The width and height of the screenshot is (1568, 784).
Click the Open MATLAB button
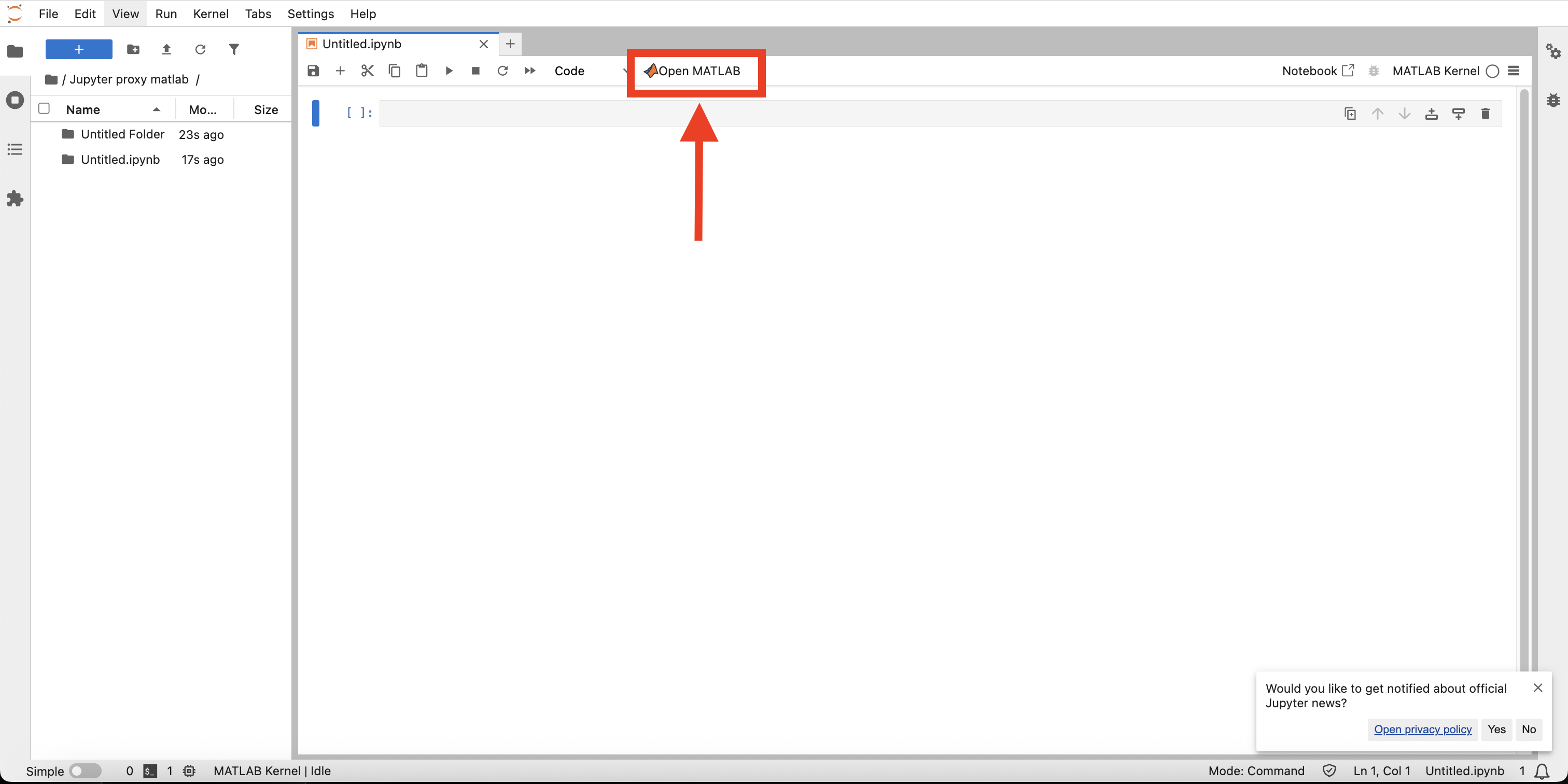pyautogui.click(x=692, y=71)
